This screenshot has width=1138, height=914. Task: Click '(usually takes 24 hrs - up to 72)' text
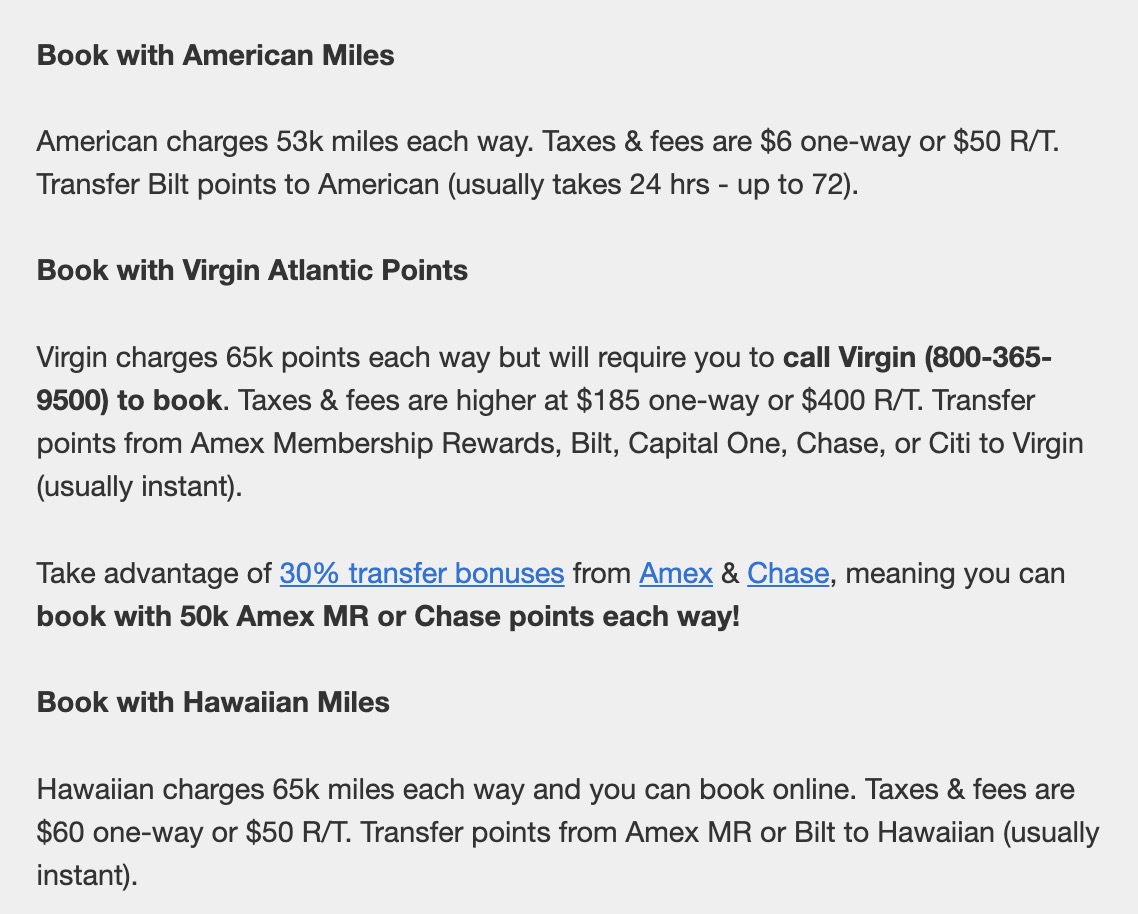tap(652, 185)
